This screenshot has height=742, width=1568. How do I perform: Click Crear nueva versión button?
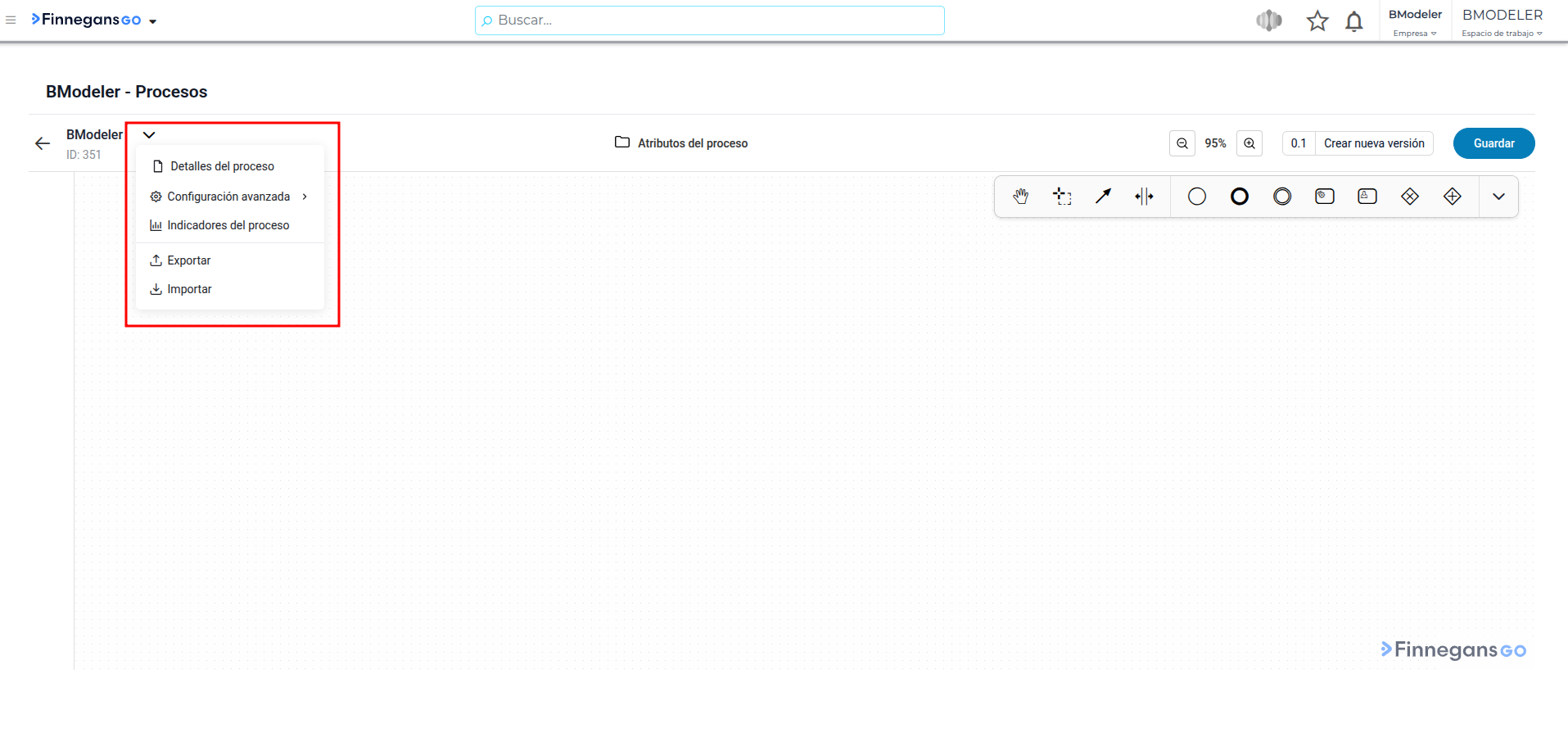point(1374,143)
